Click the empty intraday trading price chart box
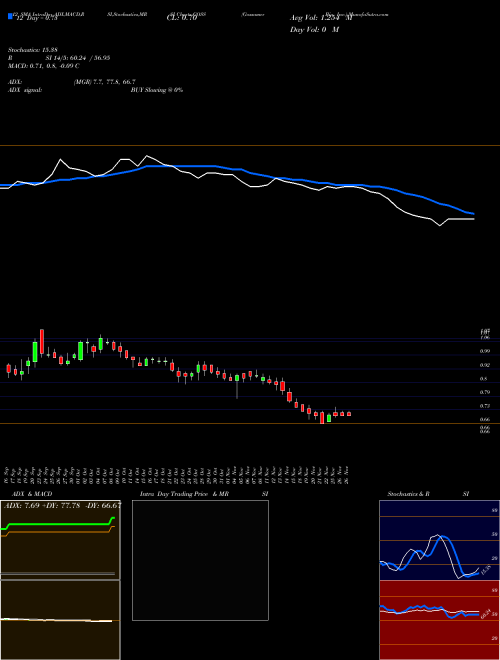 pyautogui.click(x=200, y=560)
